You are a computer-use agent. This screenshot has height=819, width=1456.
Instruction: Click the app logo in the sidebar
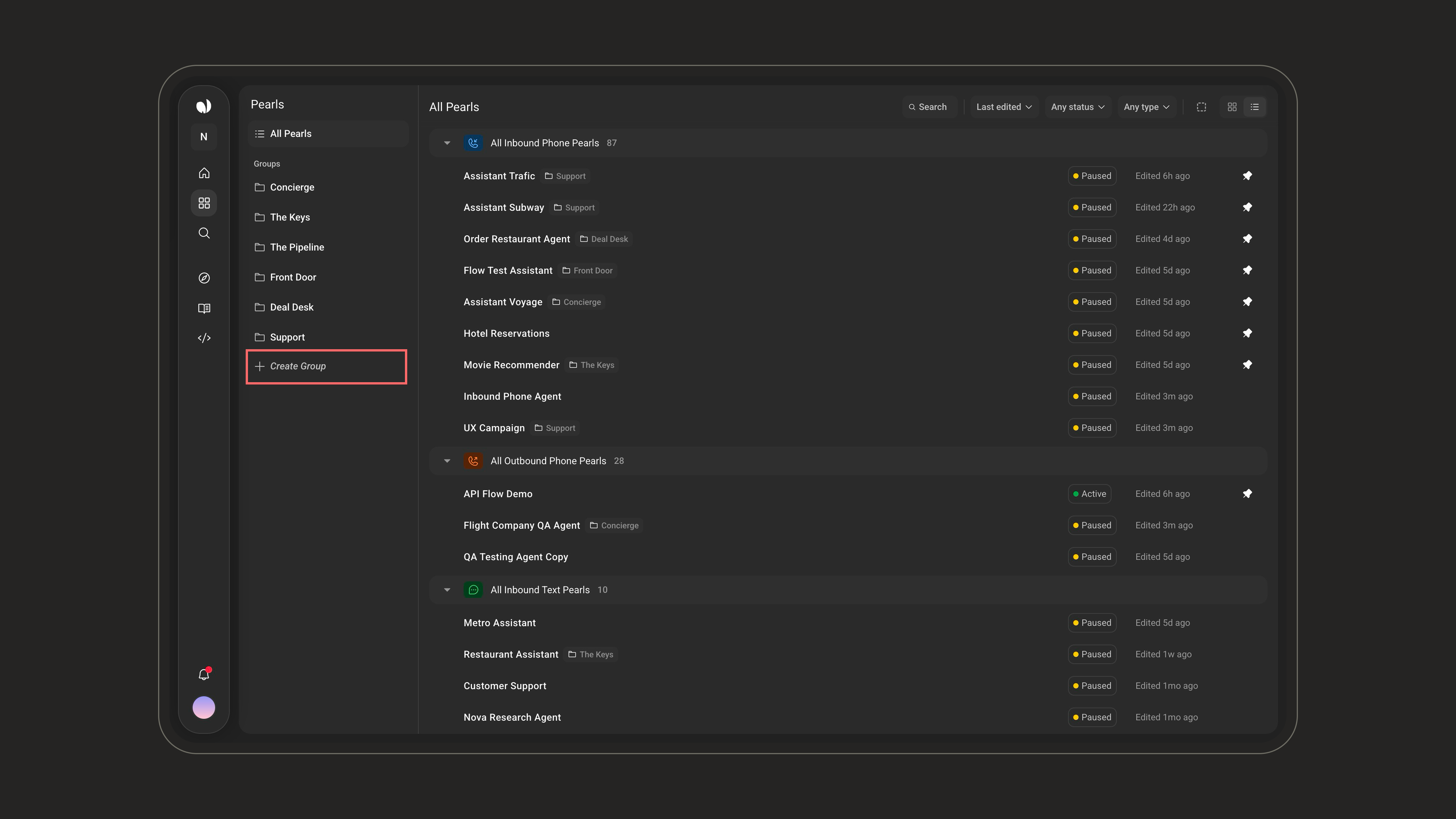(x=204, y=106)
